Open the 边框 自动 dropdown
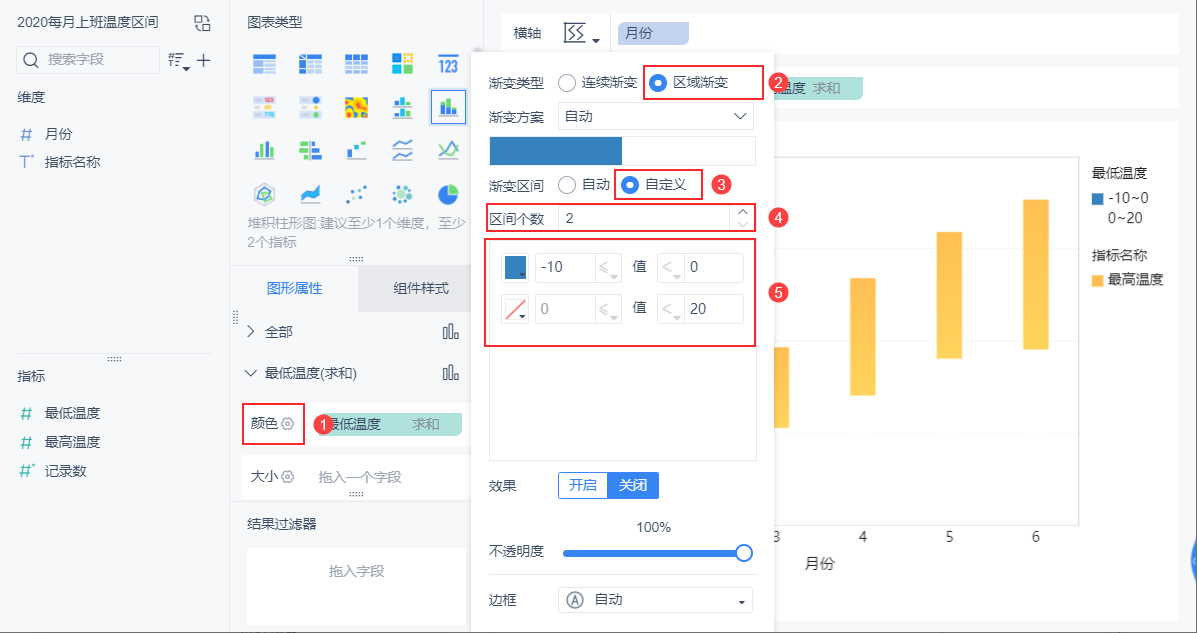The width and height of the screenshot is (1197, 633). tap(656, 600)
